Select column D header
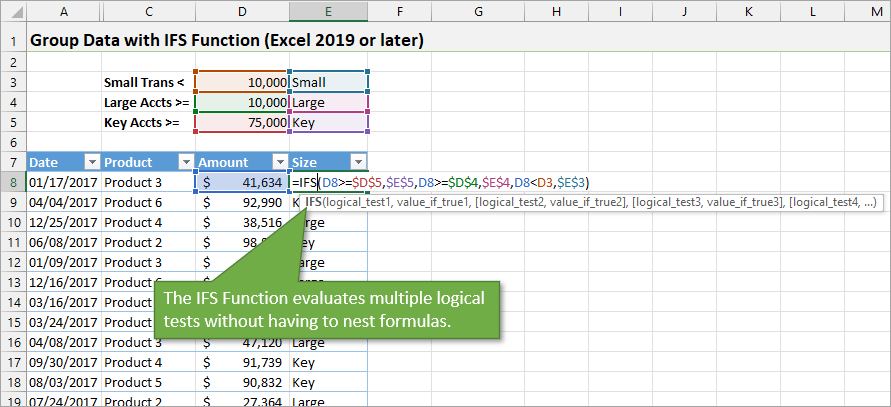The width and height of the screenshot is (891, 407). [242, 11]
